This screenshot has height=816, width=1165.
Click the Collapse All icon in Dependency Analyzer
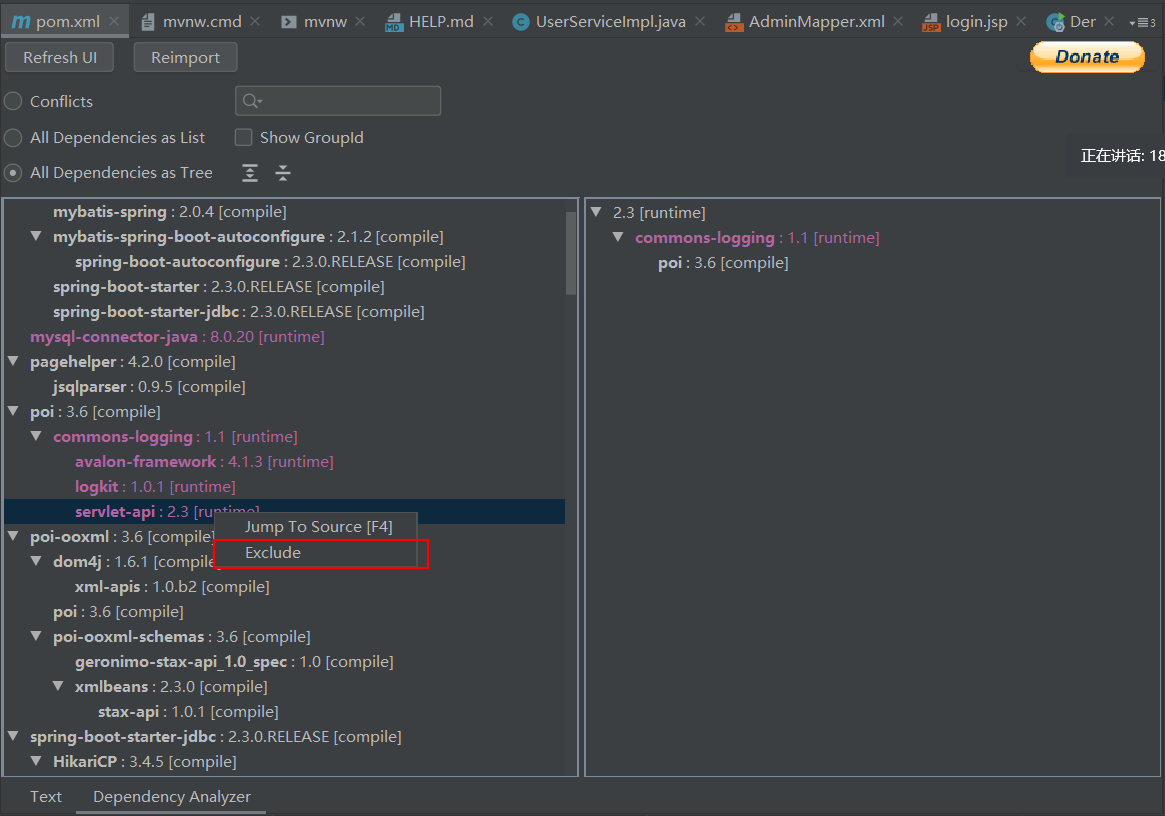pyautogui.click(x=283, y=173)
